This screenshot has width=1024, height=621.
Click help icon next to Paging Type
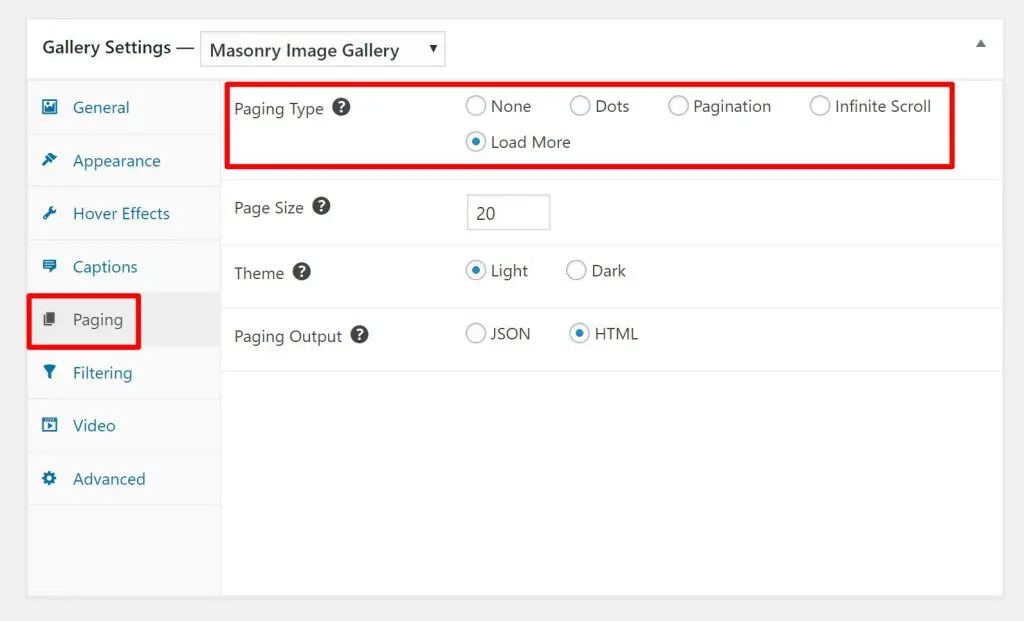[x=341, y=107]
